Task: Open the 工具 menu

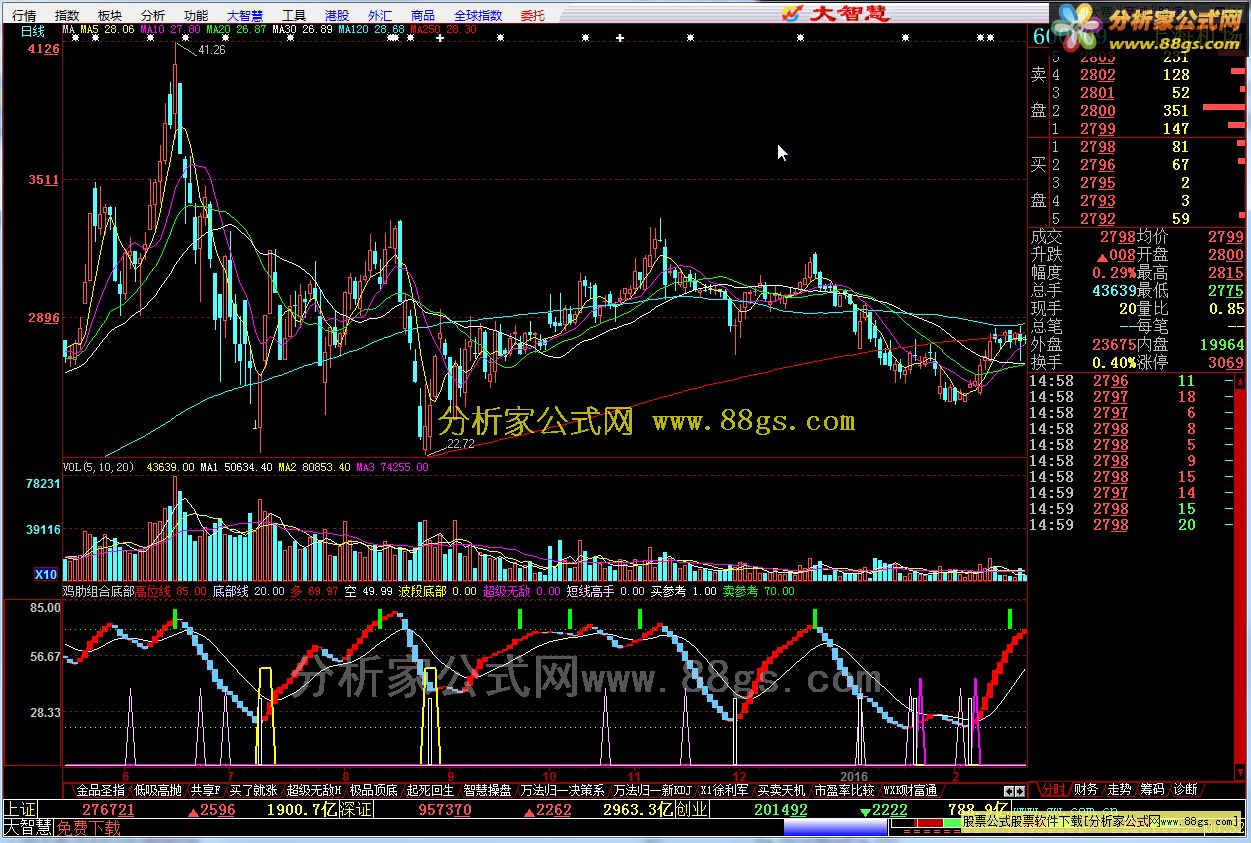Action: [294, 15]
